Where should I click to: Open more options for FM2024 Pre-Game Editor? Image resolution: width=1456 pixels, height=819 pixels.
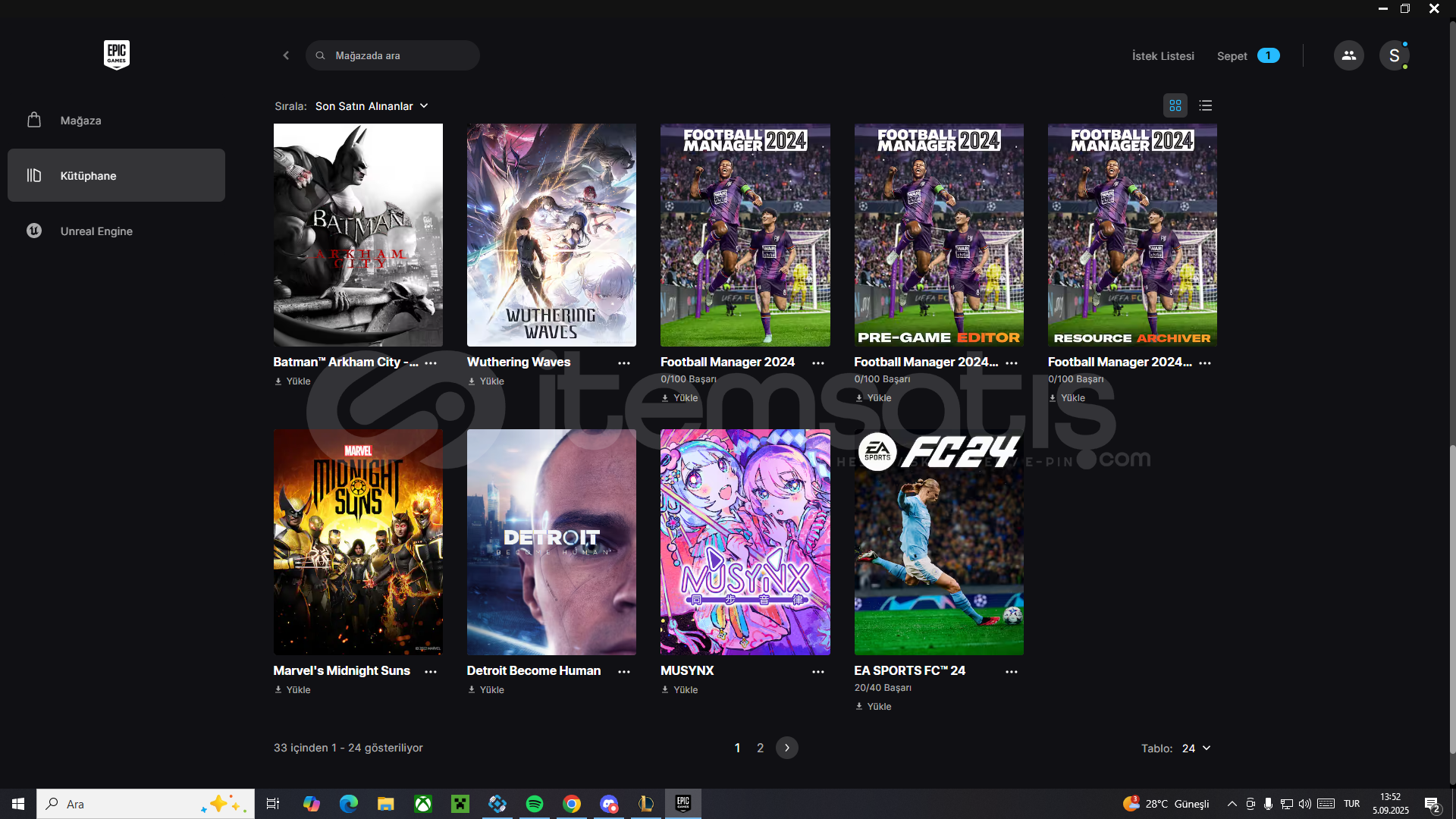coord(1012,363)
